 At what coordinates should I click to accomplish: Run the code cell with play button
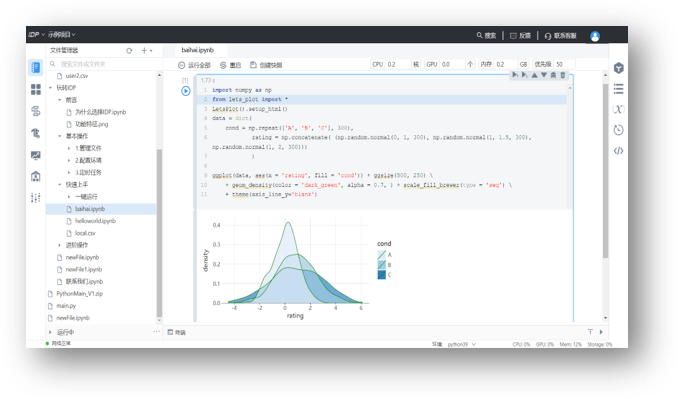[185, 91]
